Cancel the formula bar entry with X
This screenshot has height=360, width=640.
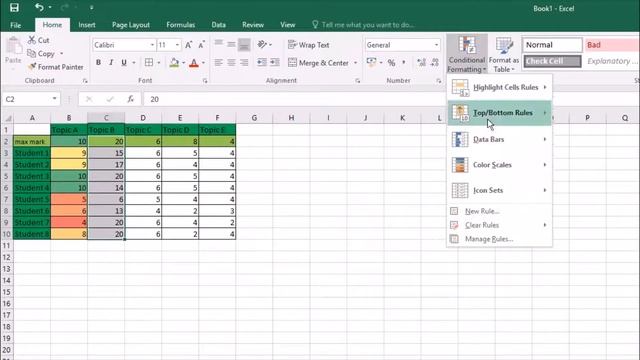[89, 99]
